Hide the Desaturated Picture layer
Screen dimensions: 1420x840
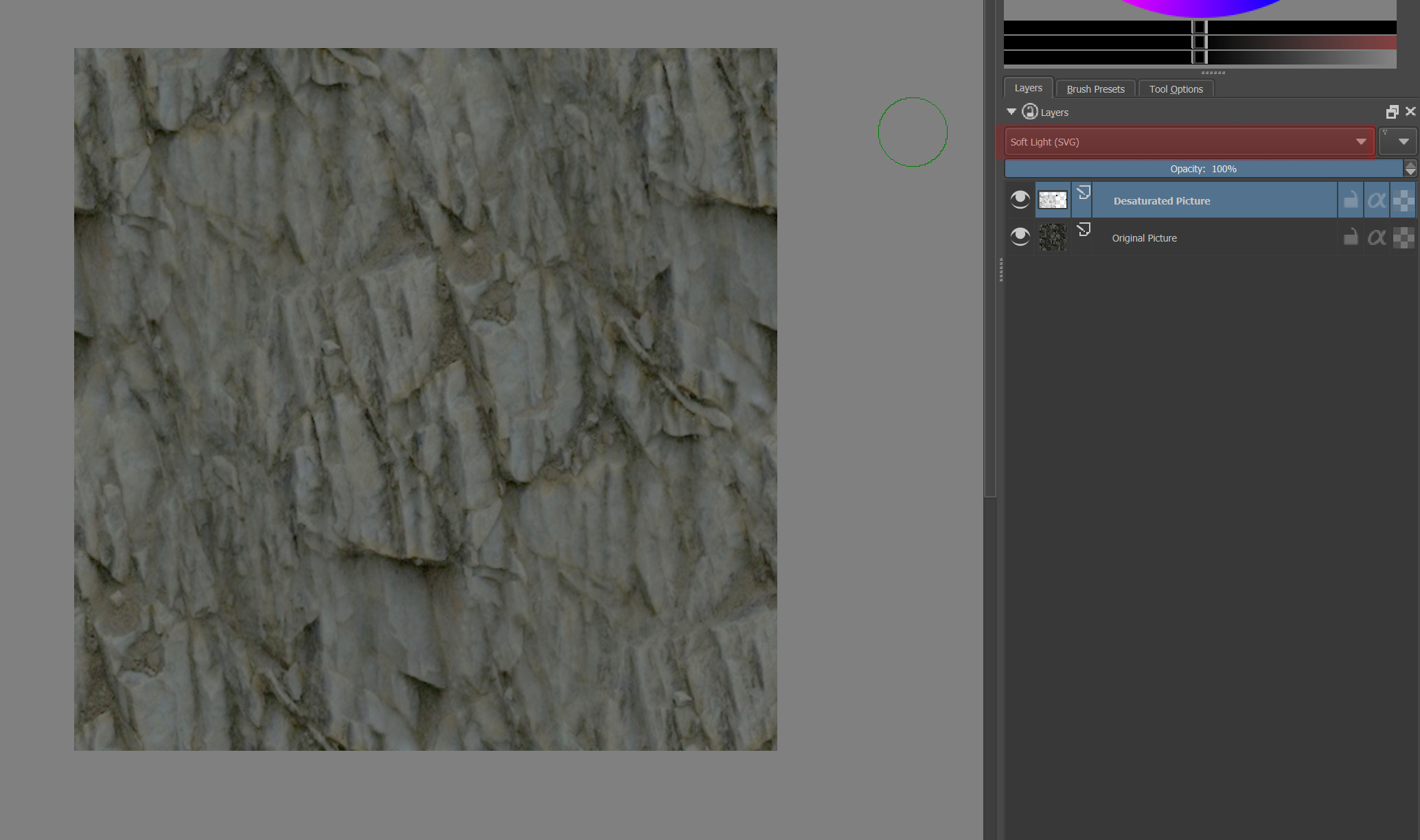coord(1020,200)
